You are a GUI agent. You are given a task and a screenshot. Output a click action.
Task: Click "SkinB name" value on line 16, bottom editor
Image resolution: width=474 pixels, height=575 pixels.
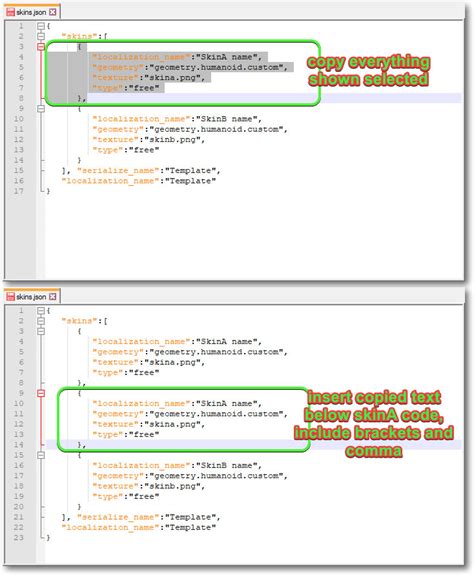coord(227,465)
